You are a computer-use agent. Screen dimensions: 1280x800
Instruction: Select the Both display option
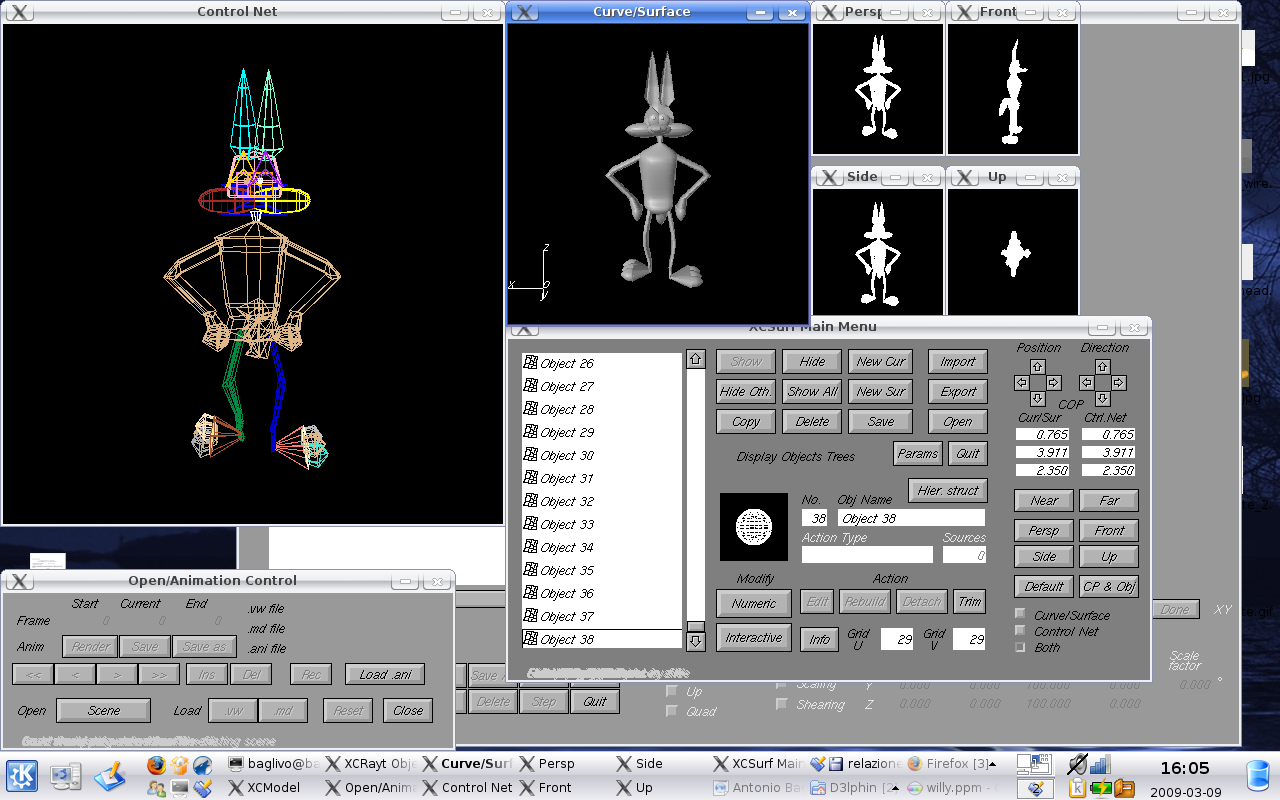pyautogui.click(x=1020, y=647)
